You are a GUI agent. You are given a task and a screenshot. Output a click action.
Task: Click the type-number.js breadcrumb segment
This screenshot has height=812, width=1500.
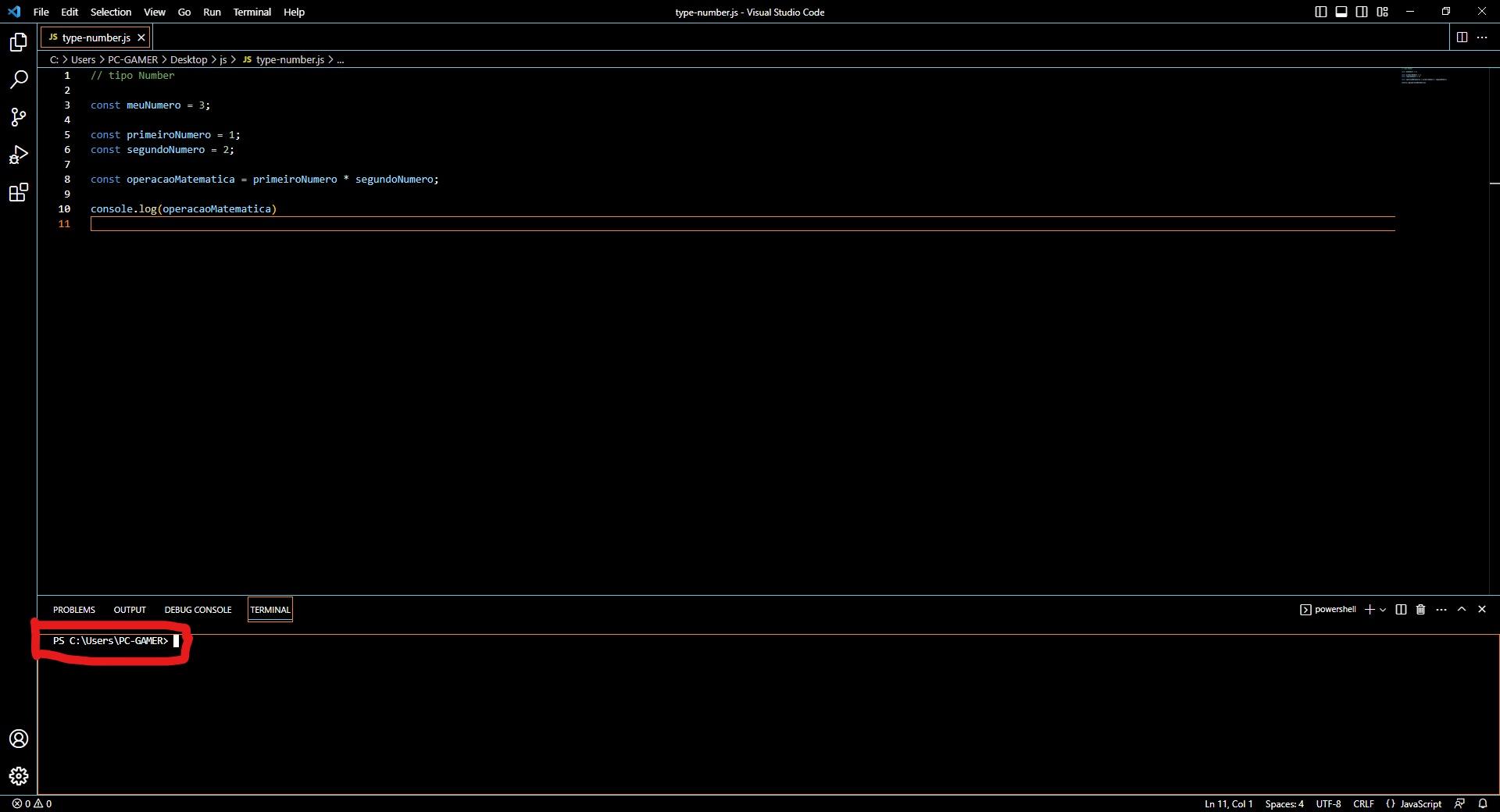[x=283, y=59]
